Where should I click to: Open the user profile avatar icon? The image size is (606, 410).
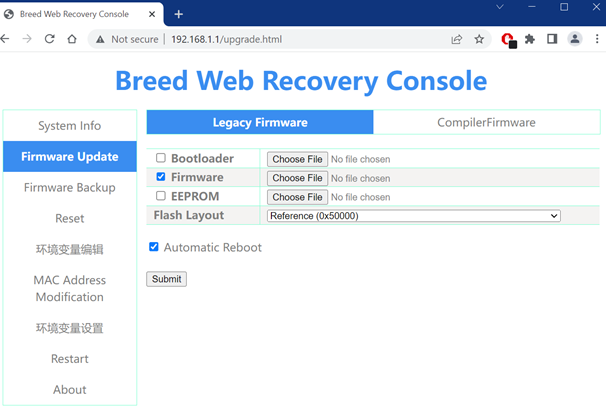coord(575,39)
